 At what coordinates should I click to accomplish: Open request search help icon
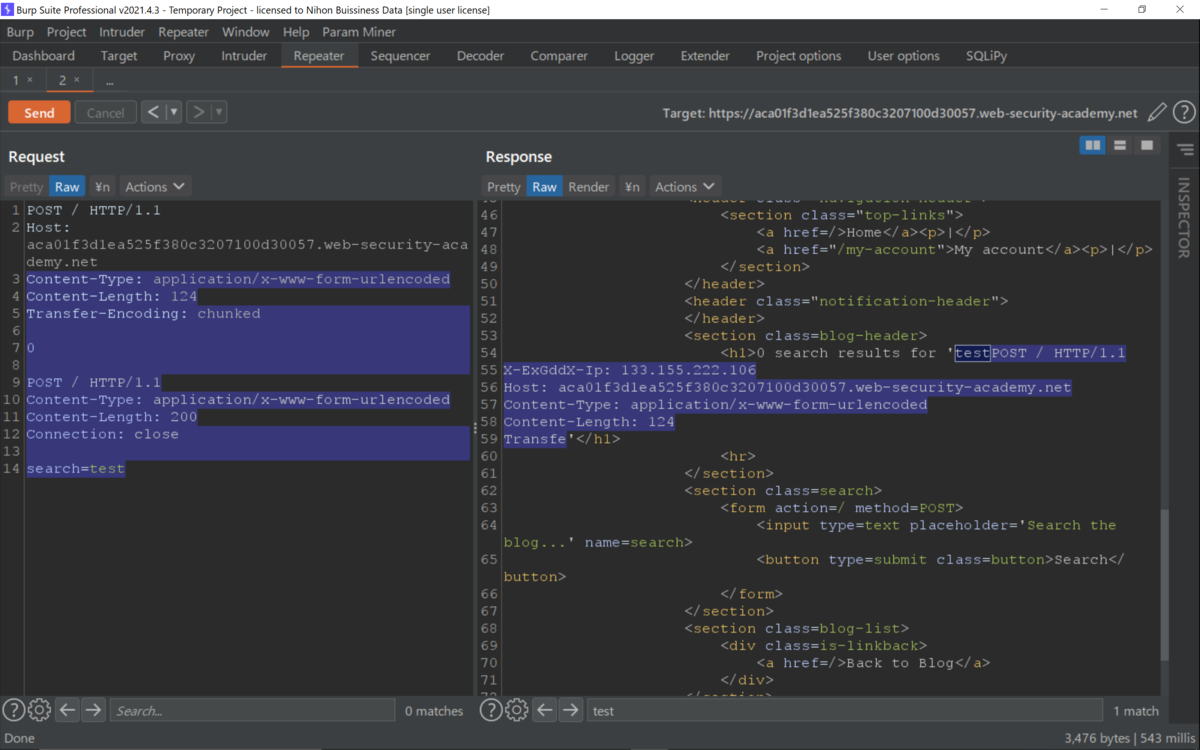(13, 710)
